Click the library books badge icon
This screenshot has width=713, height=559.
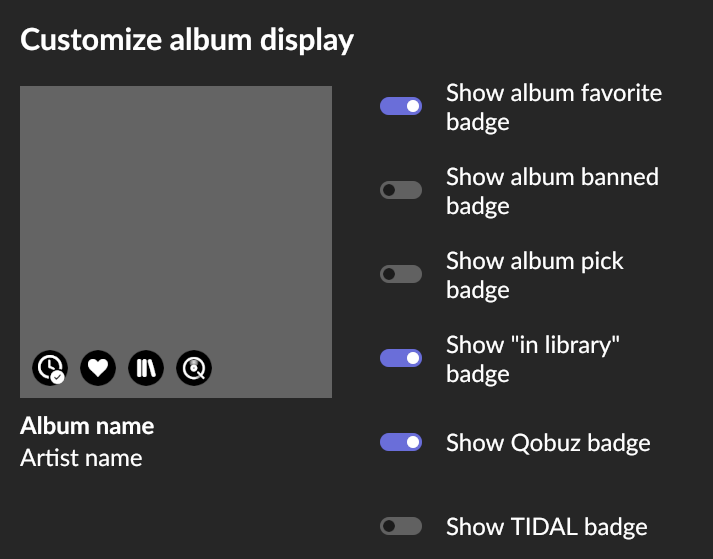[146, 368]
